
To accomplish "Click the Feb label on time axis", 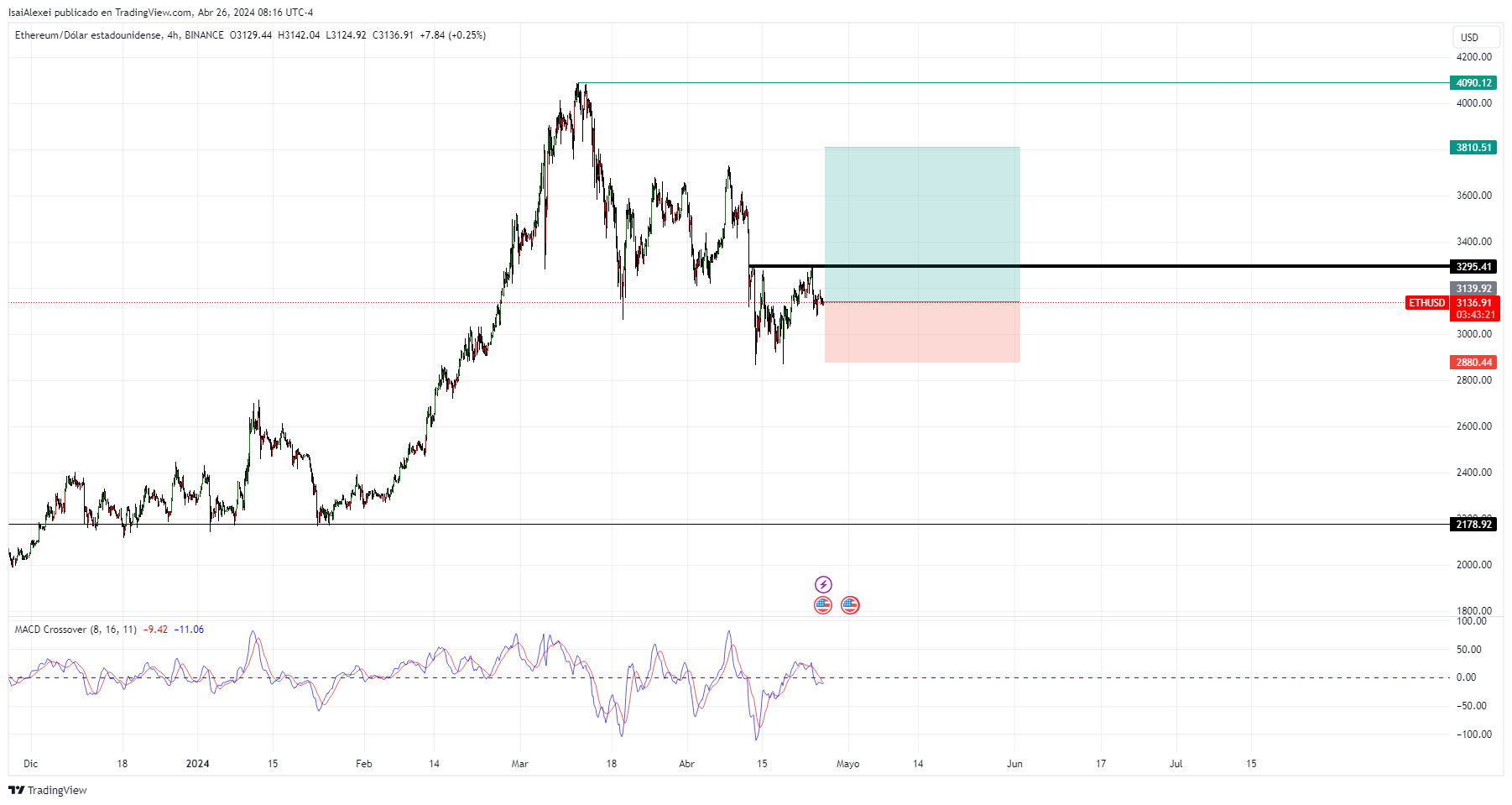I will pos(363,764).
